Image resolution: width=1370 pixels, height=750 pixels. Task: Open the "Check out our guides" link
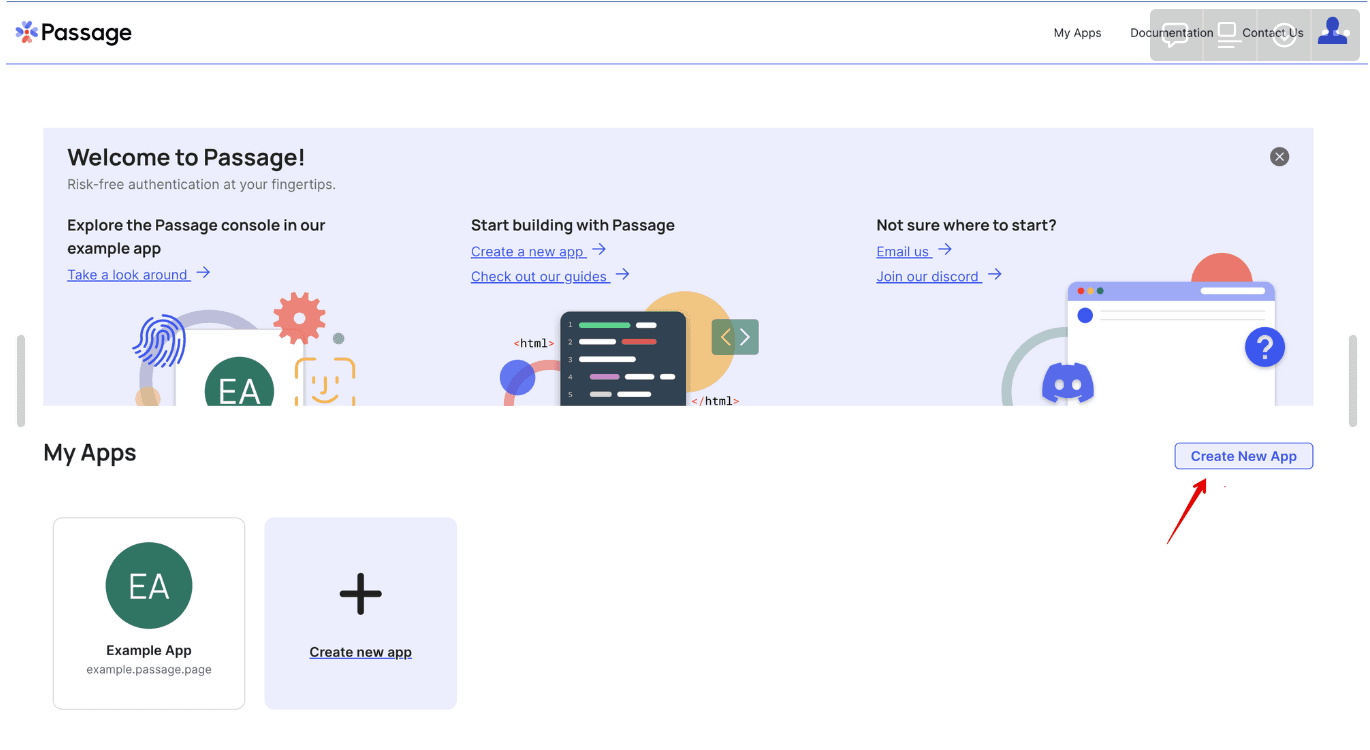(540, 276)
